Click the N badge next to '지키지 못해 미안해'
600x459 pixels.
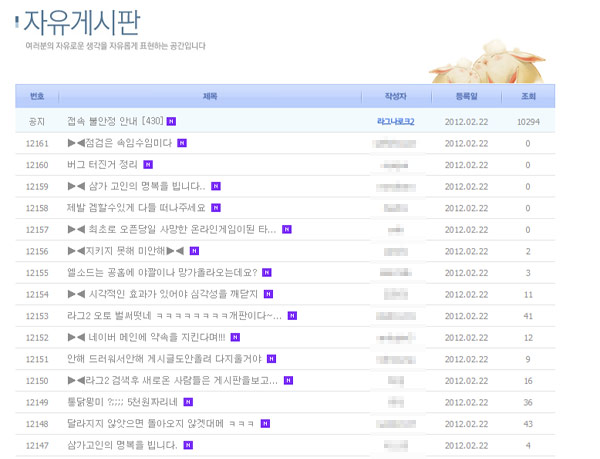click(x=194, y=250)
